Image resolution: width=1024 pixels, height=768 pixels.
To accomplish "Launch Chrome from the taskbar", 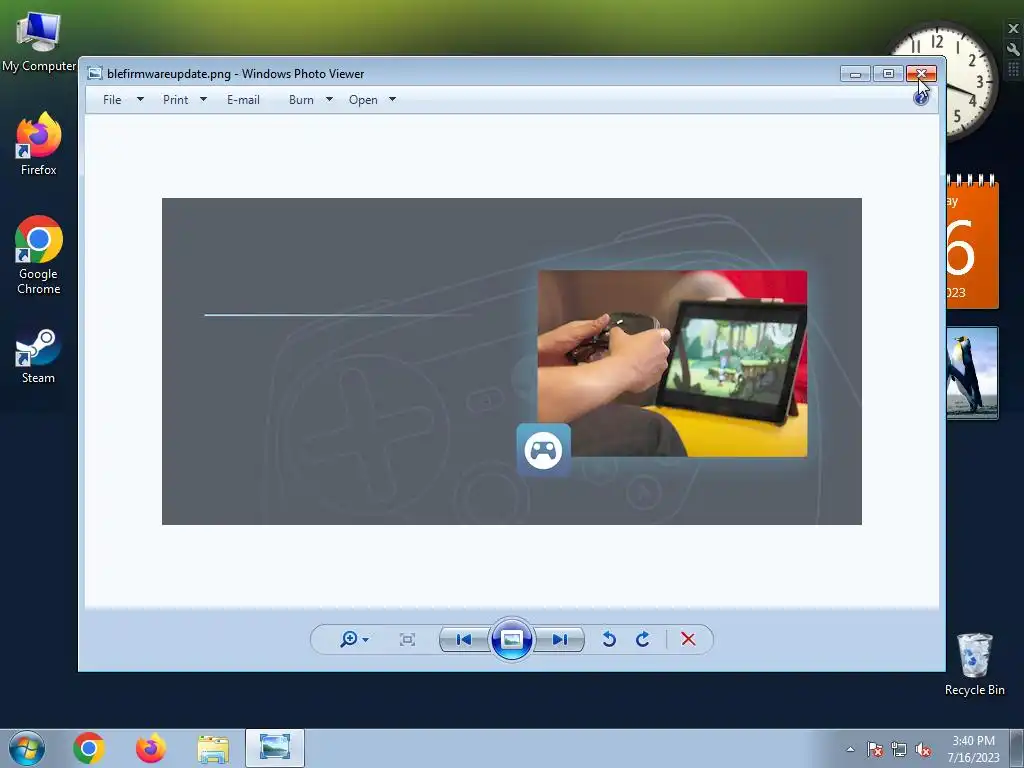I will pos(89,748).
